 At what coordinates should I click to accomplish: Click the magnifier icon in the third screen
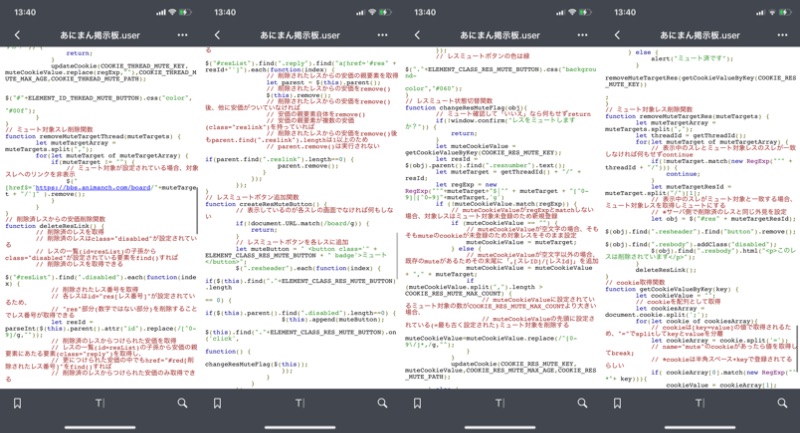point(582,403)
